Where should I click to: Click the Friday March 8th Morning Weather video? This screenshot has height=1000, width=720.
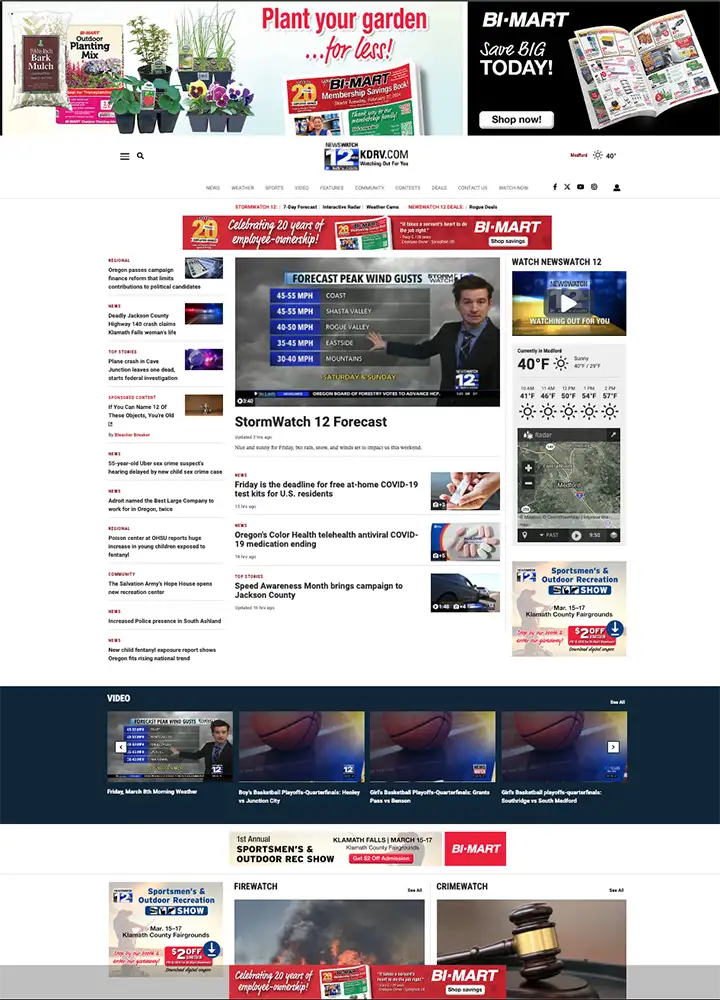pos(170,746)
